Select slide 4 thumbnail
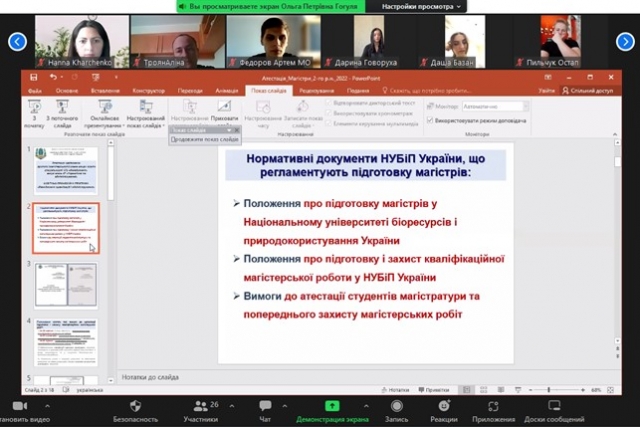The height and width of the screenshot is (427, 640). tap(66, 342)
